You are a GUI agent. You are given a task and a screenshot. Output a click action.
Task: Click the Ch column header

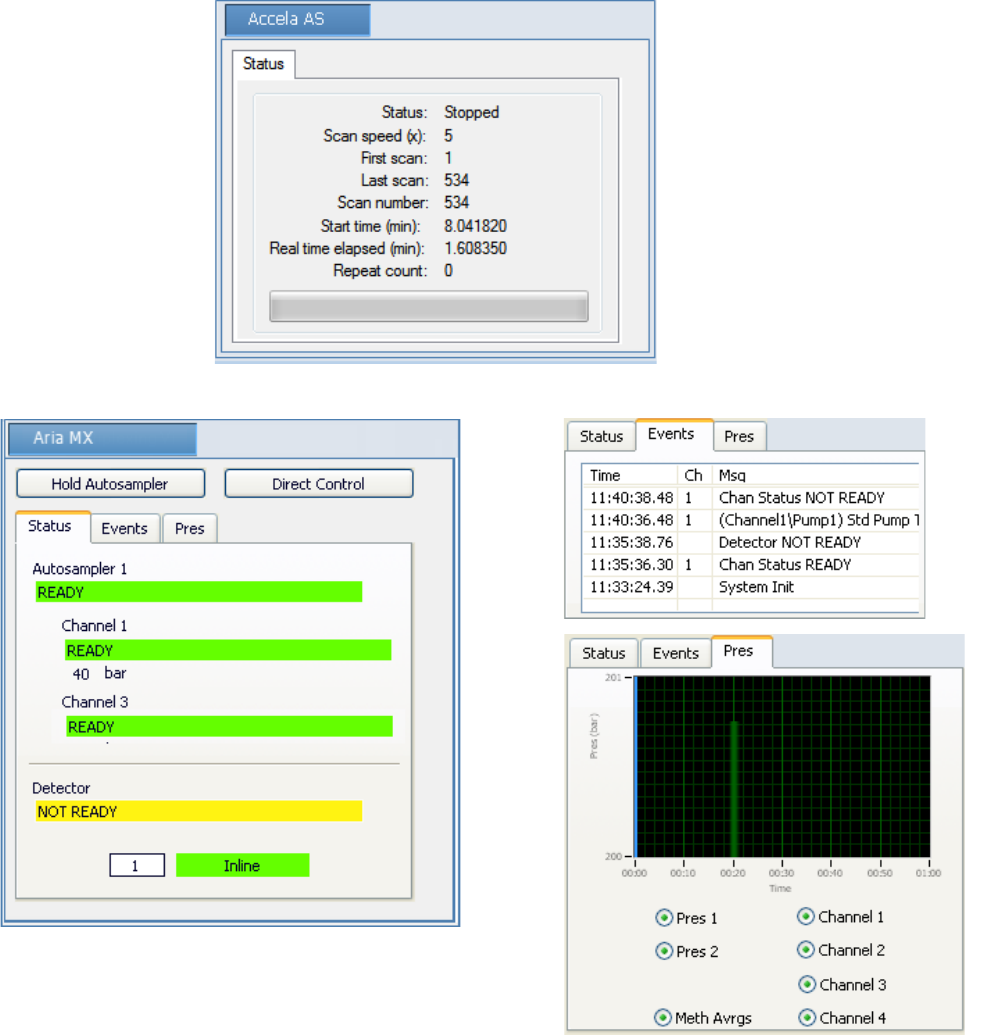[x=695, y=475]
